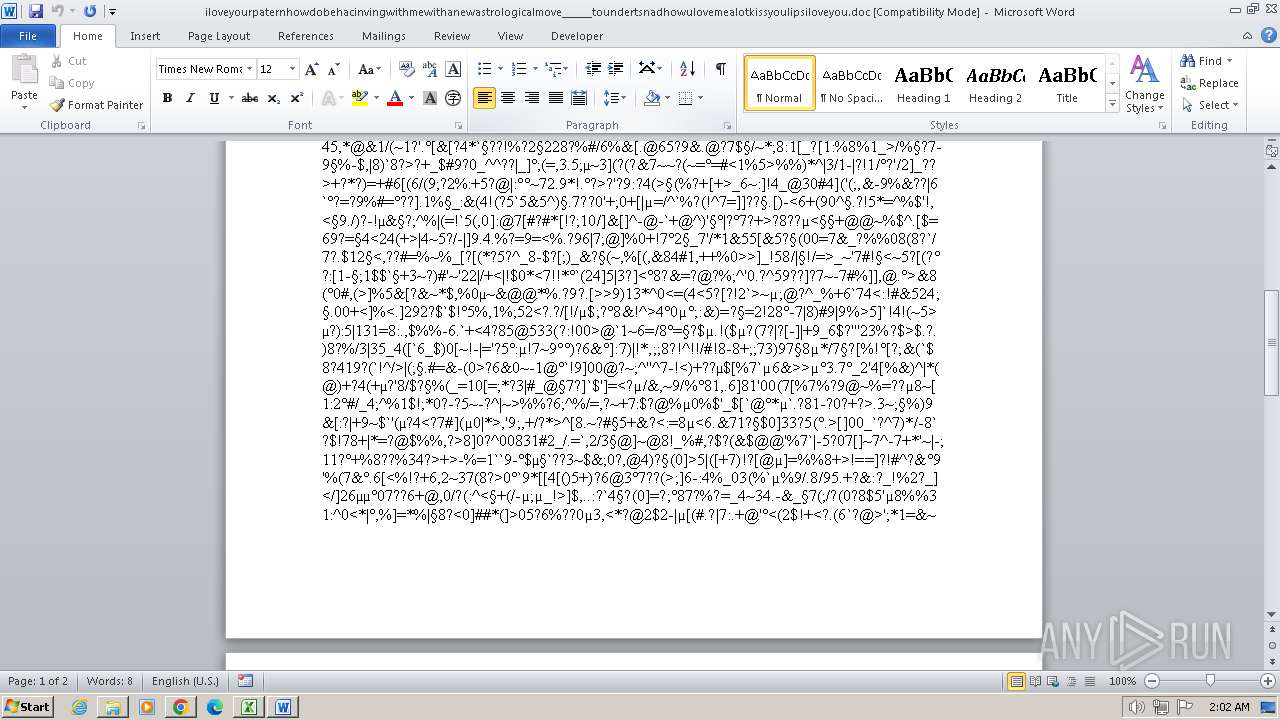Switch to Web Layout view
This screenshot has width=1280, height=720.
(x=1054, y=681)
